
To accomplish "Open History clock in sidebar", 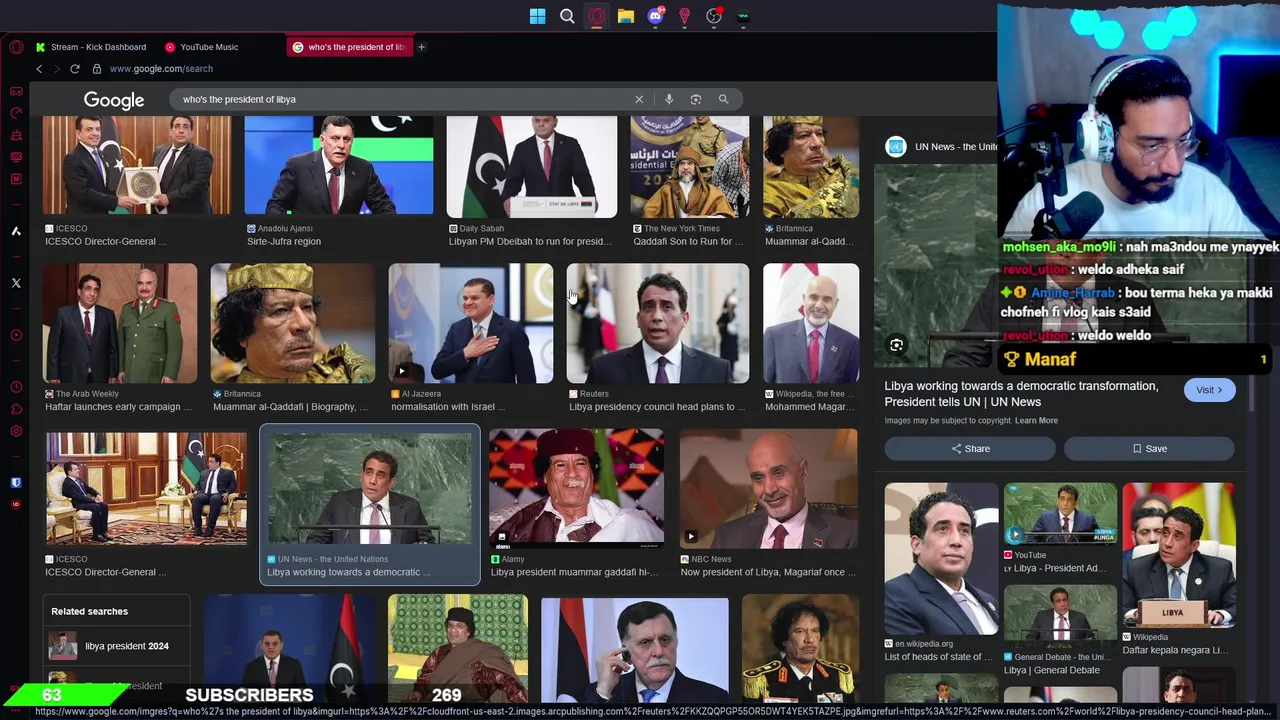I will click(x=16, y=387).
